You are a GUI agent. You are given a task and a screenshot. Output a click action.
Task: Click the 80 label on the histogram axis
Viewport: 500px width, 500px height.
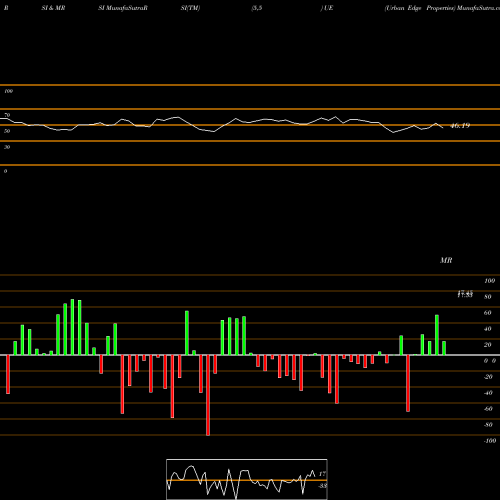coord(488,297)
